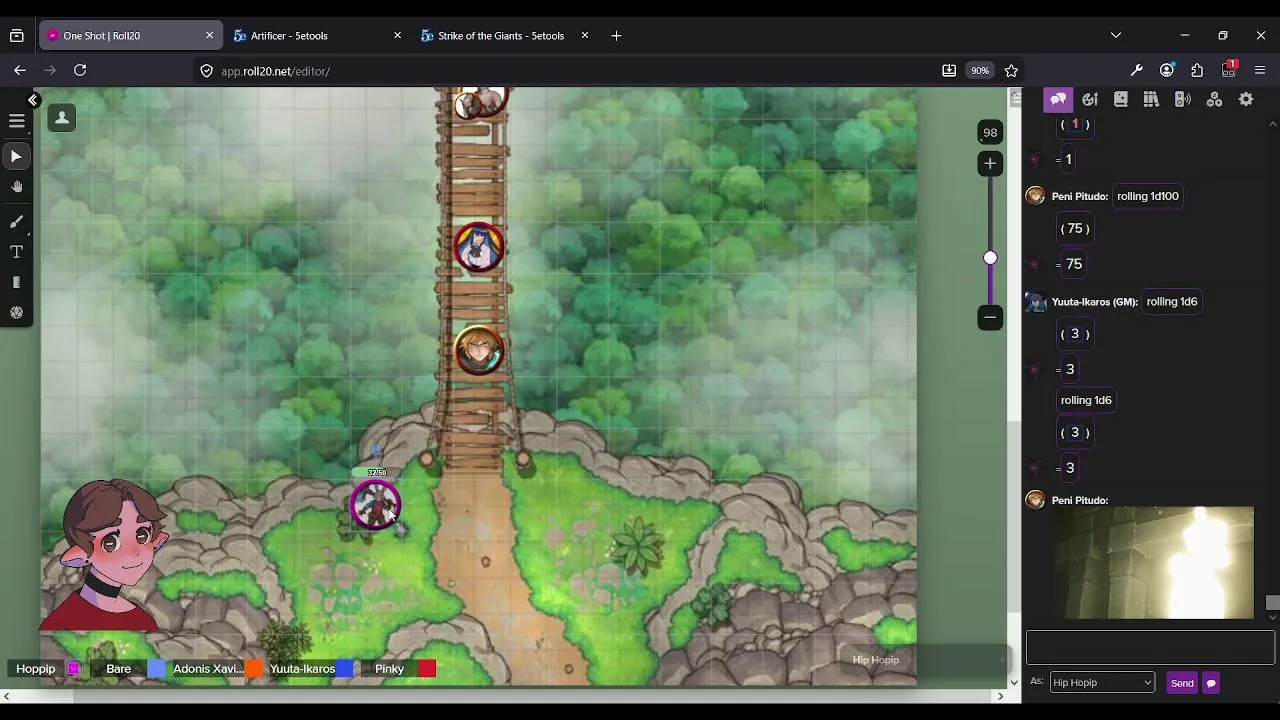
Task: Open the install page as app icon
Action: tap(948, 71)
